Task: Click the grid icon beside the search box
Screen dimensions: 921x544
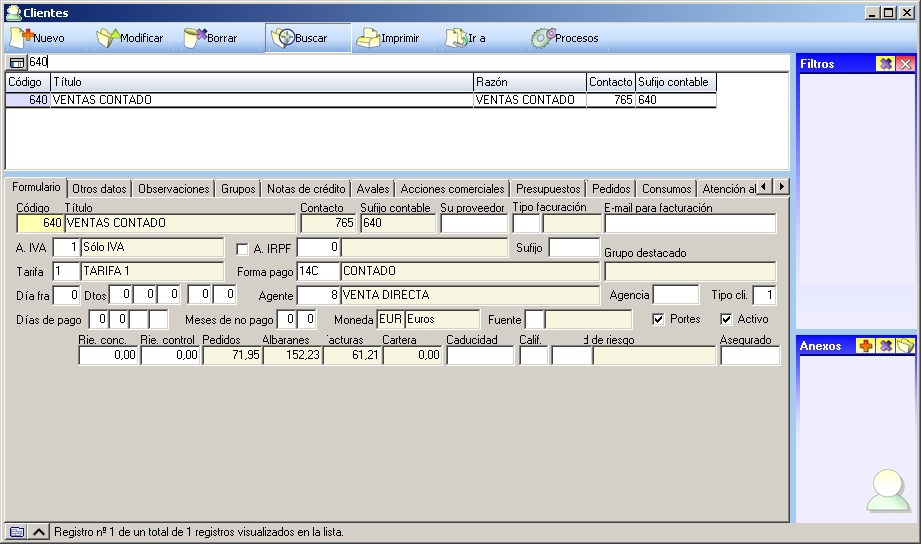Action: tap(17, 62)
